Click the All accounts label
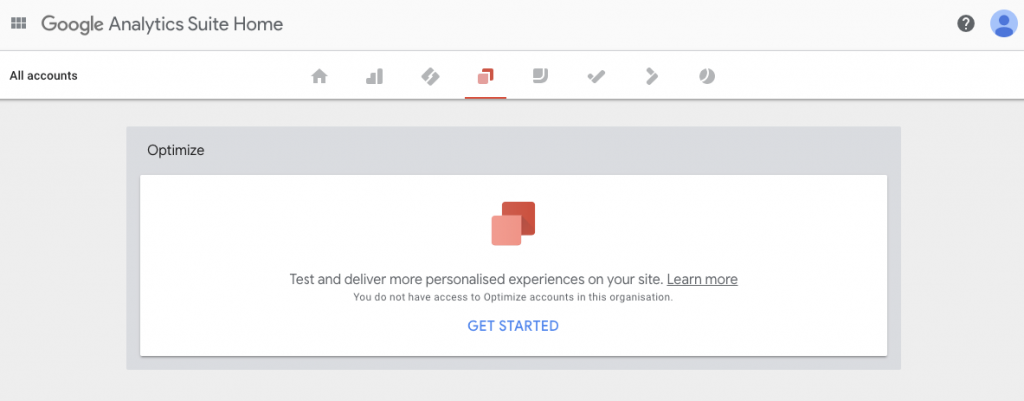The width and height of the screenshot is (1024, 401). [43, 76]
